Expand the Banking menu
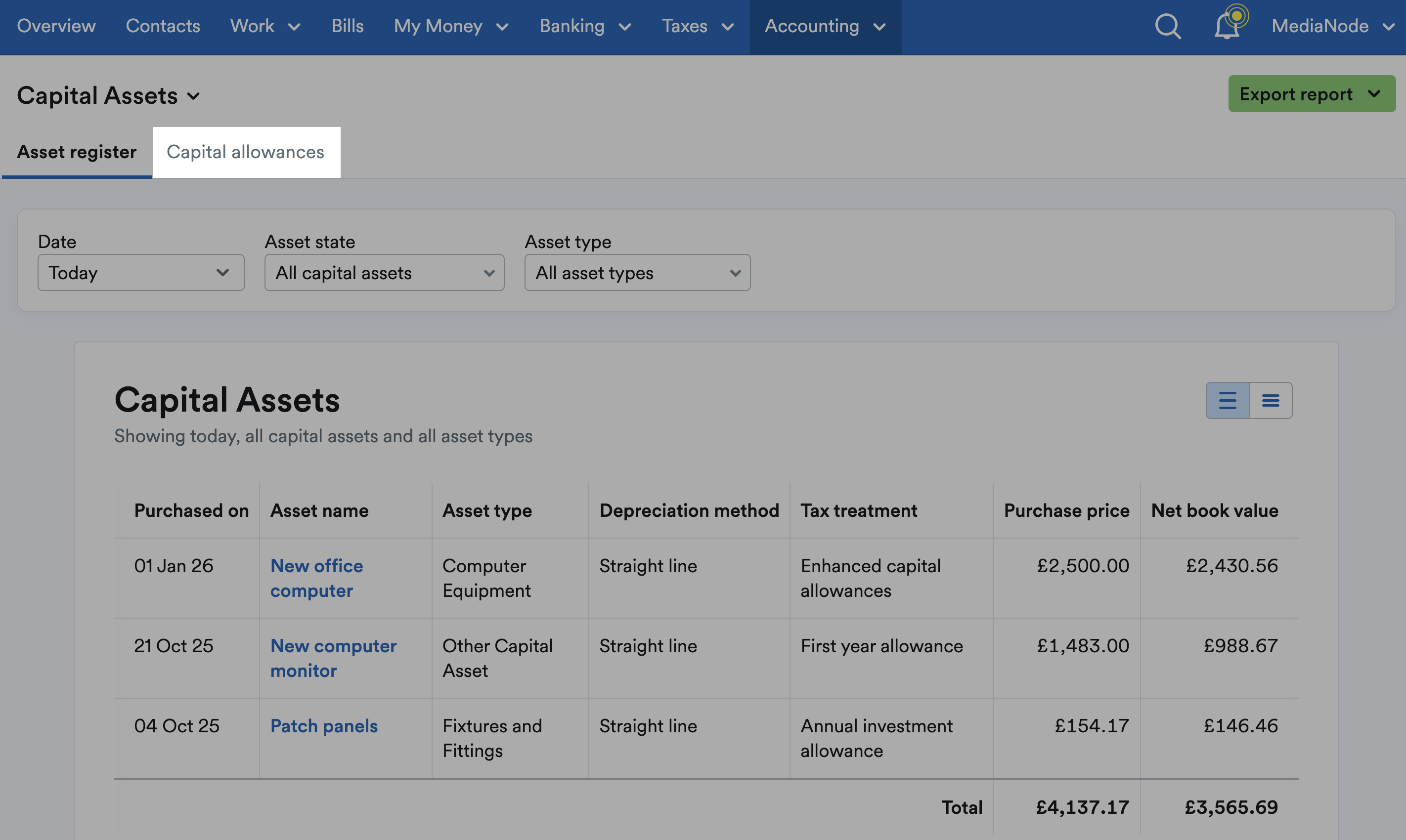 pos(585,27)
